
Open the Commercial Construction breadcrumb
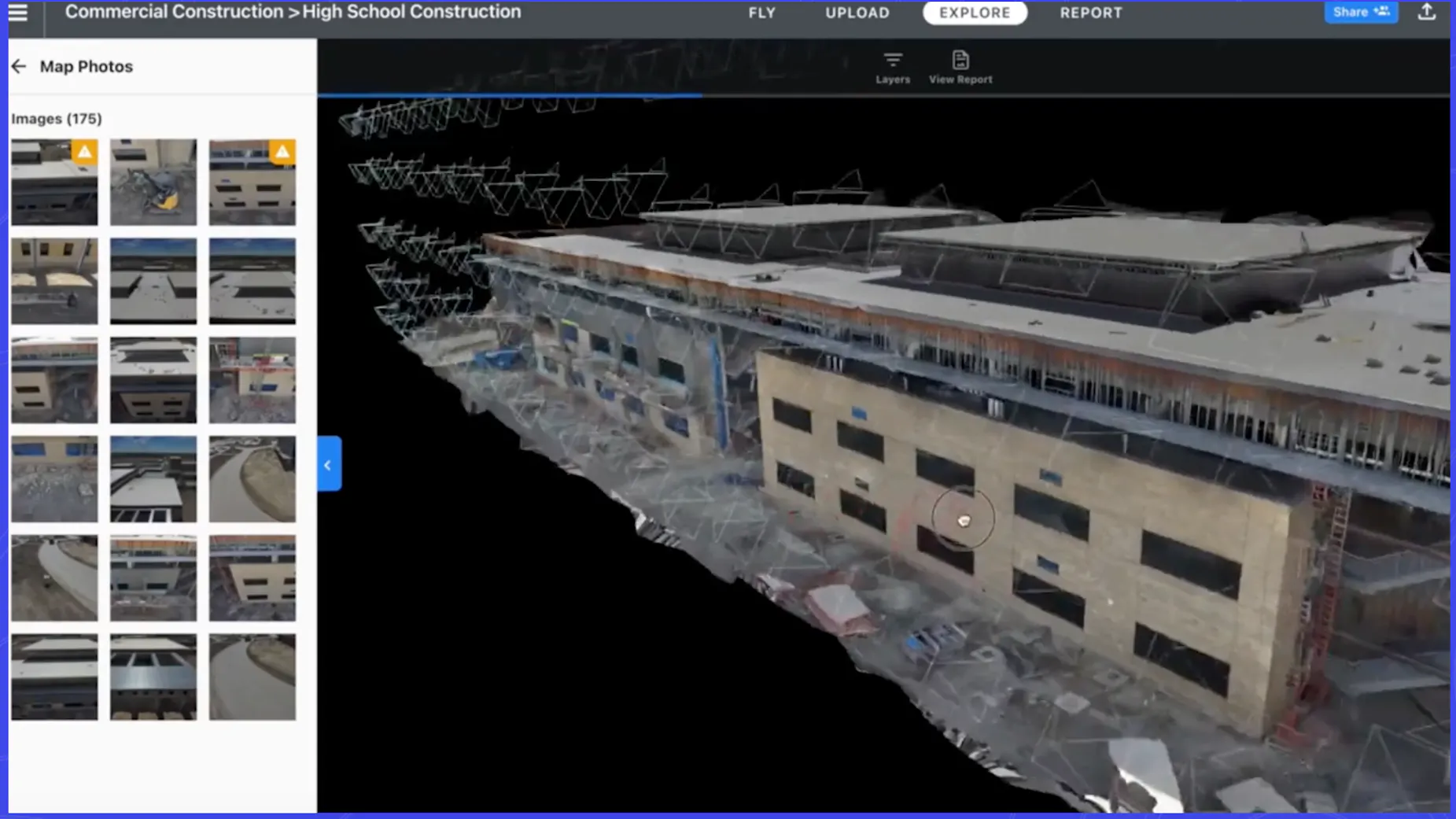172,12
